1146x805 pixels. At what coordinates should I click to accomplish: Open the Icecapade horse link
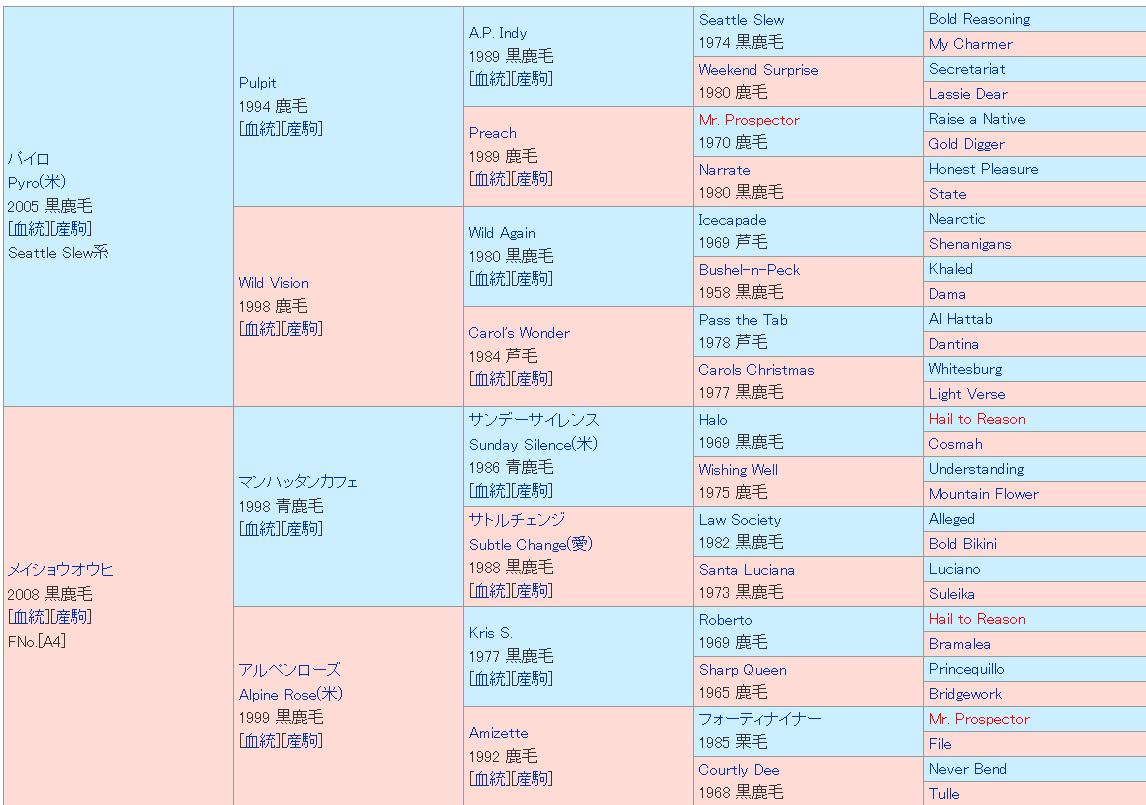(732, 220)
